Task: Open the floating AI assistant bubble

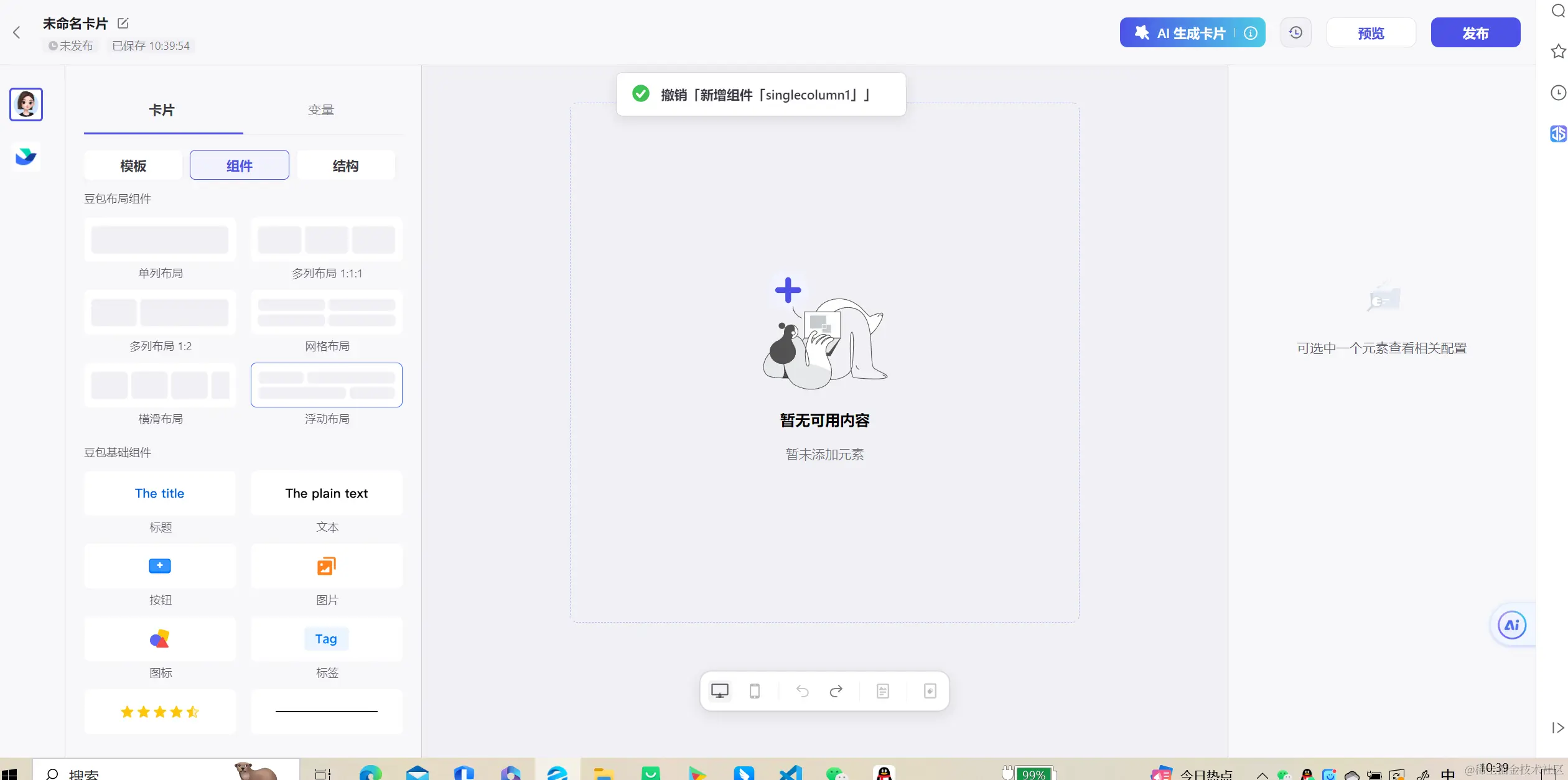Action: pyautogui.click(x=1512, y=625)
